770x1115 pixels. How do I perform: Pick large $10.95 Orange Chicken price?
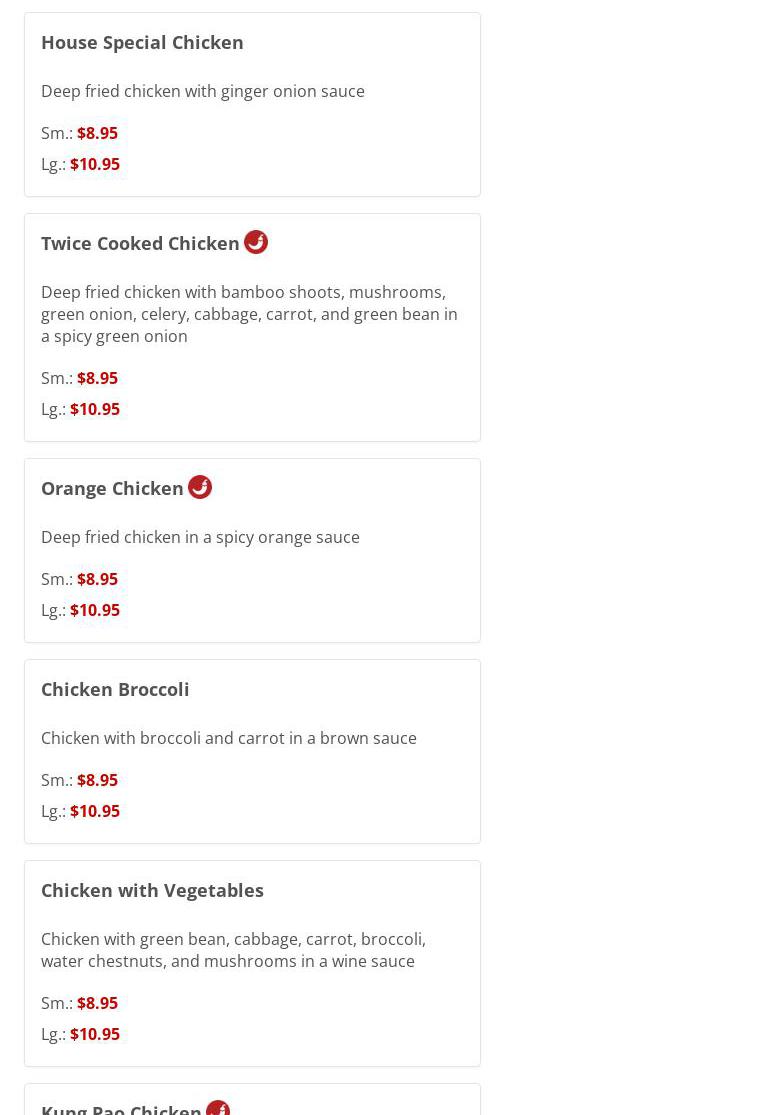pos(95,611)
